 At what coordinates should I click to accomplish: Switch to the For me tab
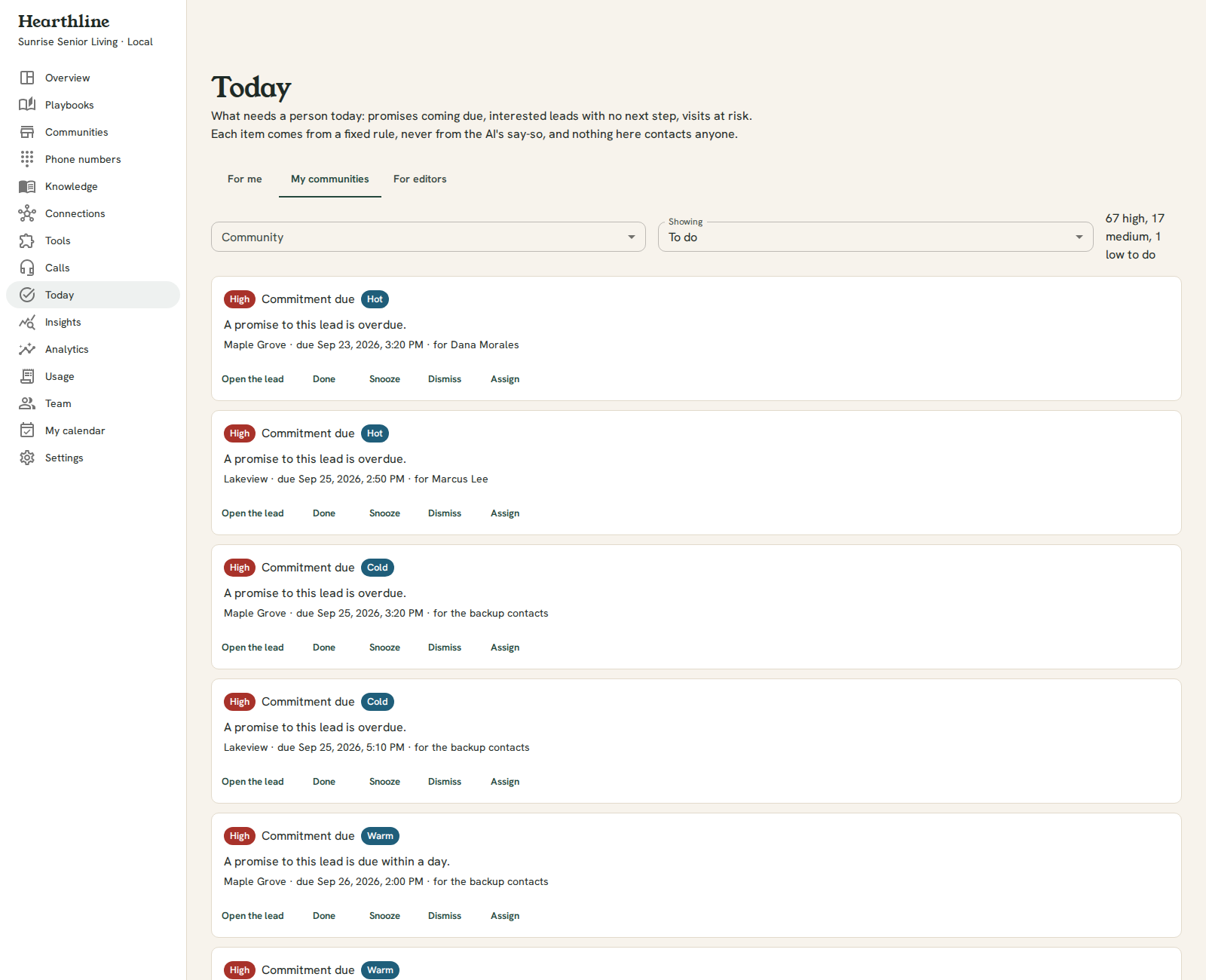[245, 179]
